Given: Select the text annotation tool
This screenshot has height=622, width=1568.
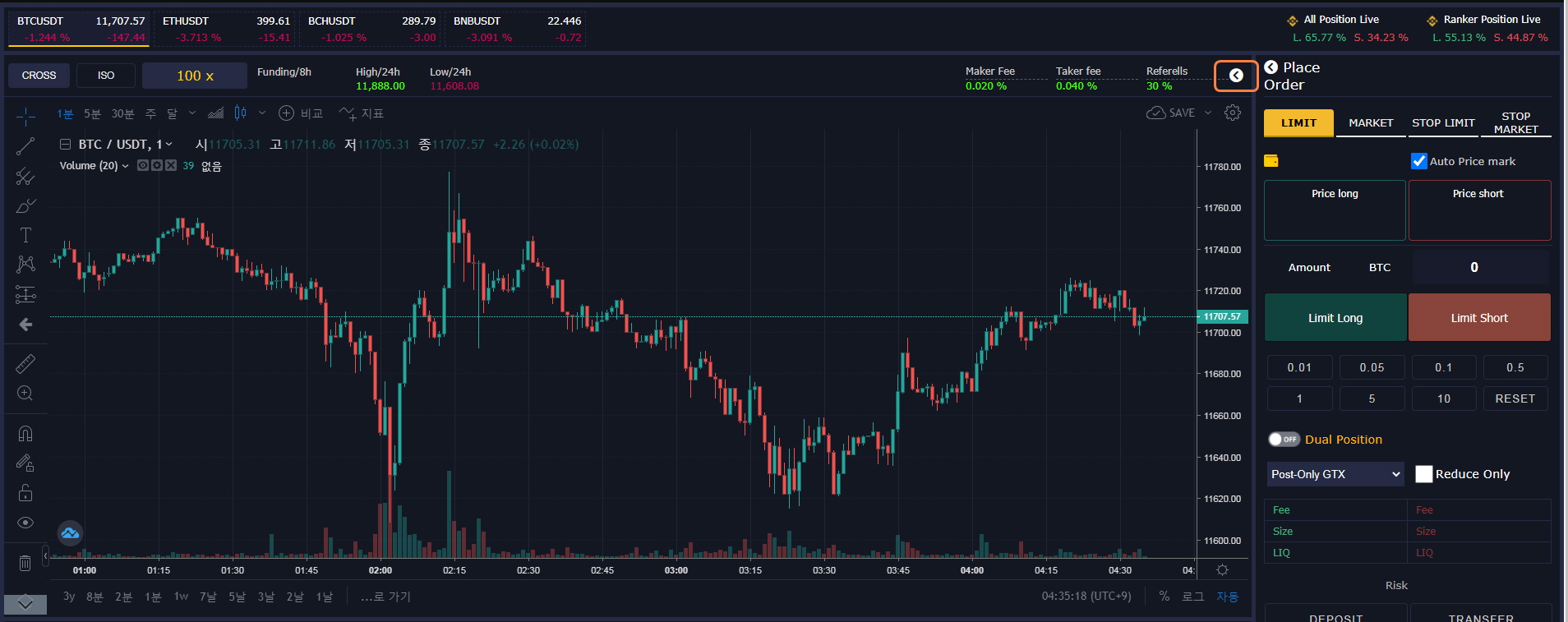Looking at the screenshot, I should [x=25, y=235].
